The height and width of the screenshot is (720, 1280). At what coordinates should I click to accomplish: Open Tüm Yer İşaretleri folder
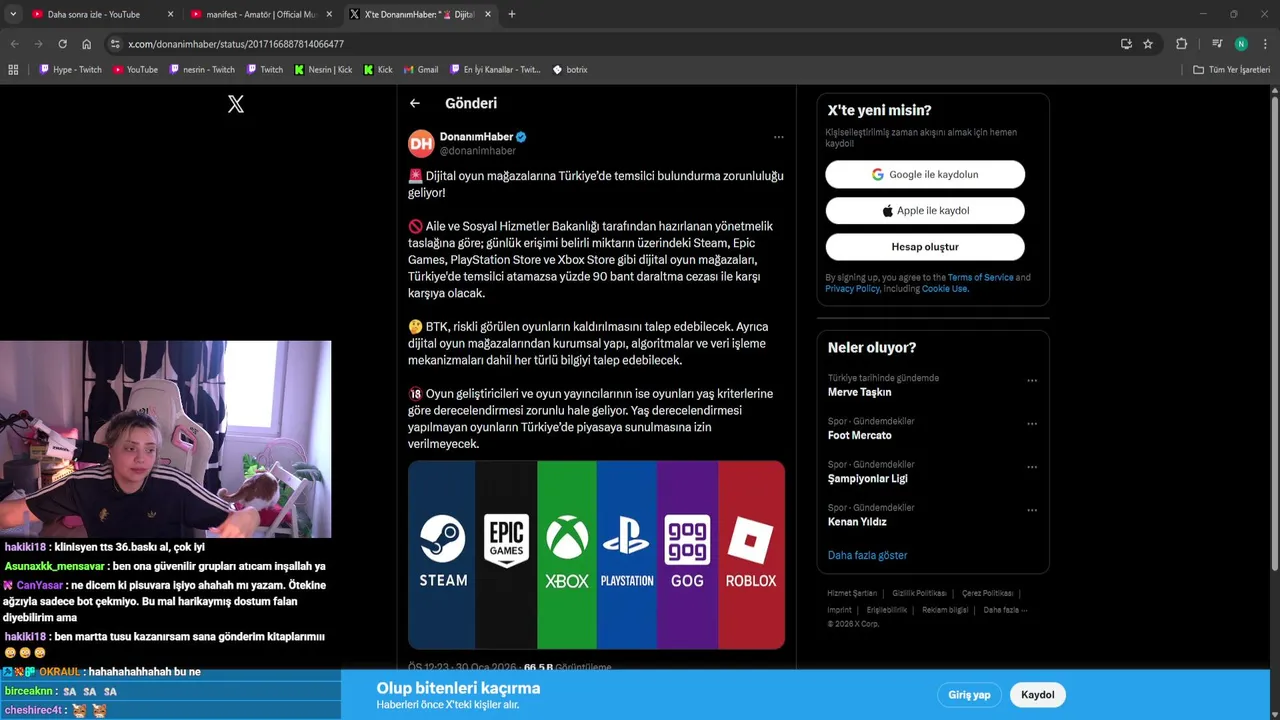(x=1231, y=70)
